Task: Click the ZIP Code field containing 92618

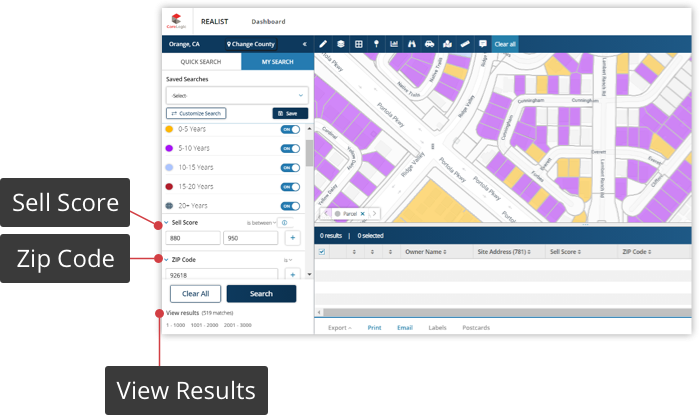Action: [221, 274]
